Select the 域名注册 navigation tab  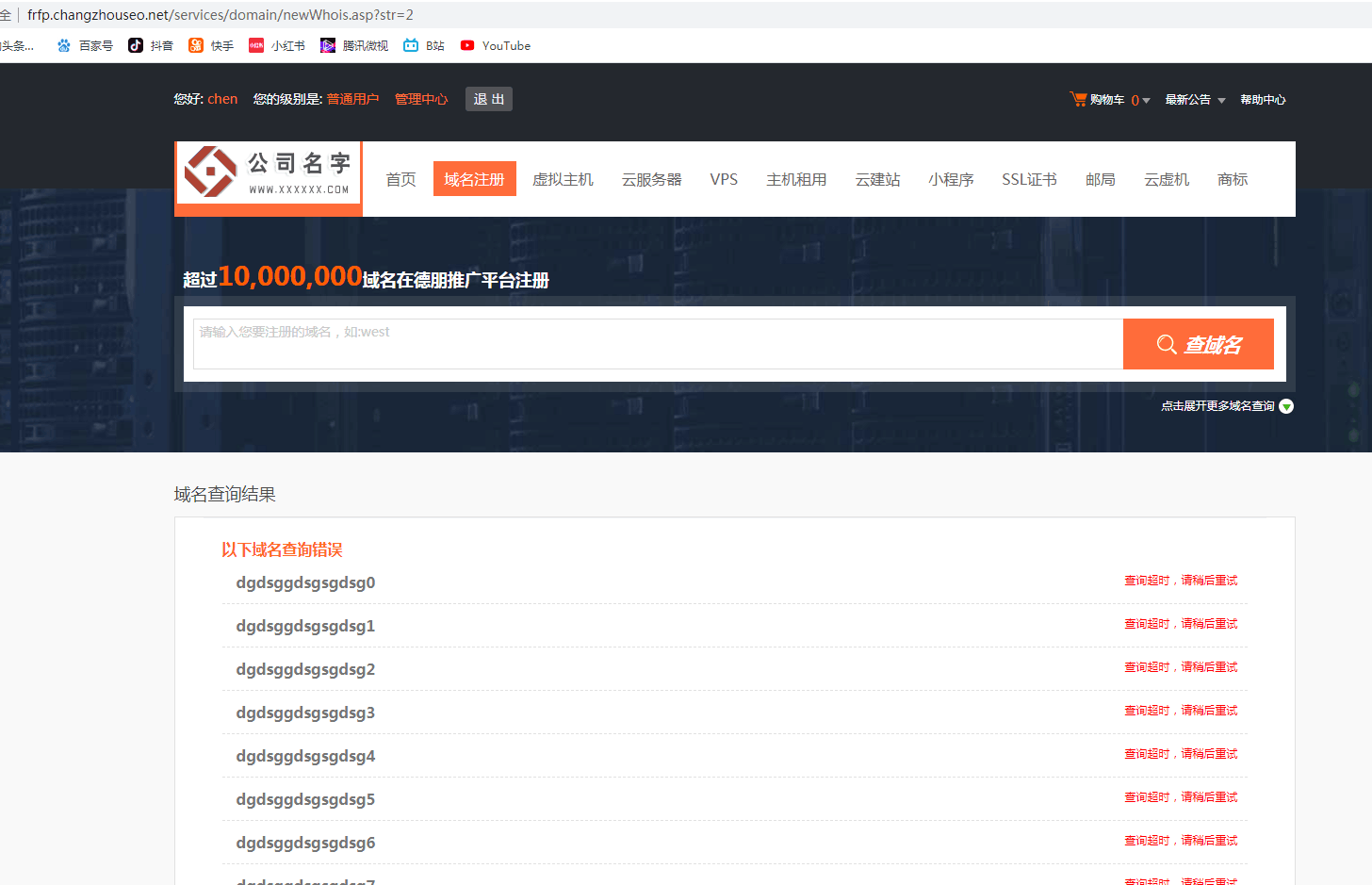pyautogui.click(x=474, y=179)
